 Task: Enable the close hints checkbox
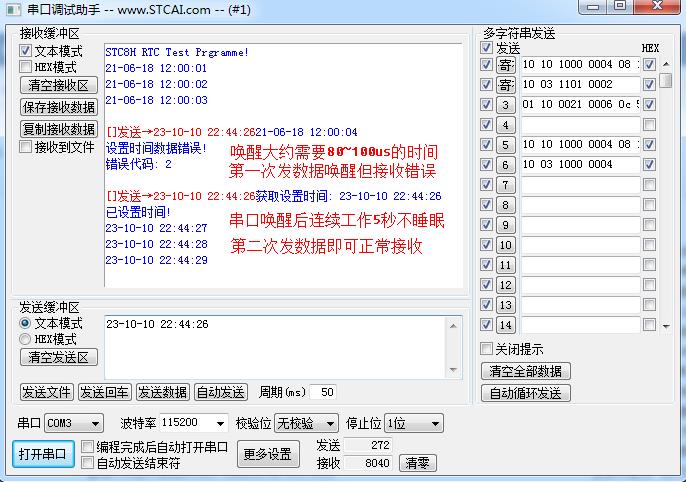pos(486,349)
